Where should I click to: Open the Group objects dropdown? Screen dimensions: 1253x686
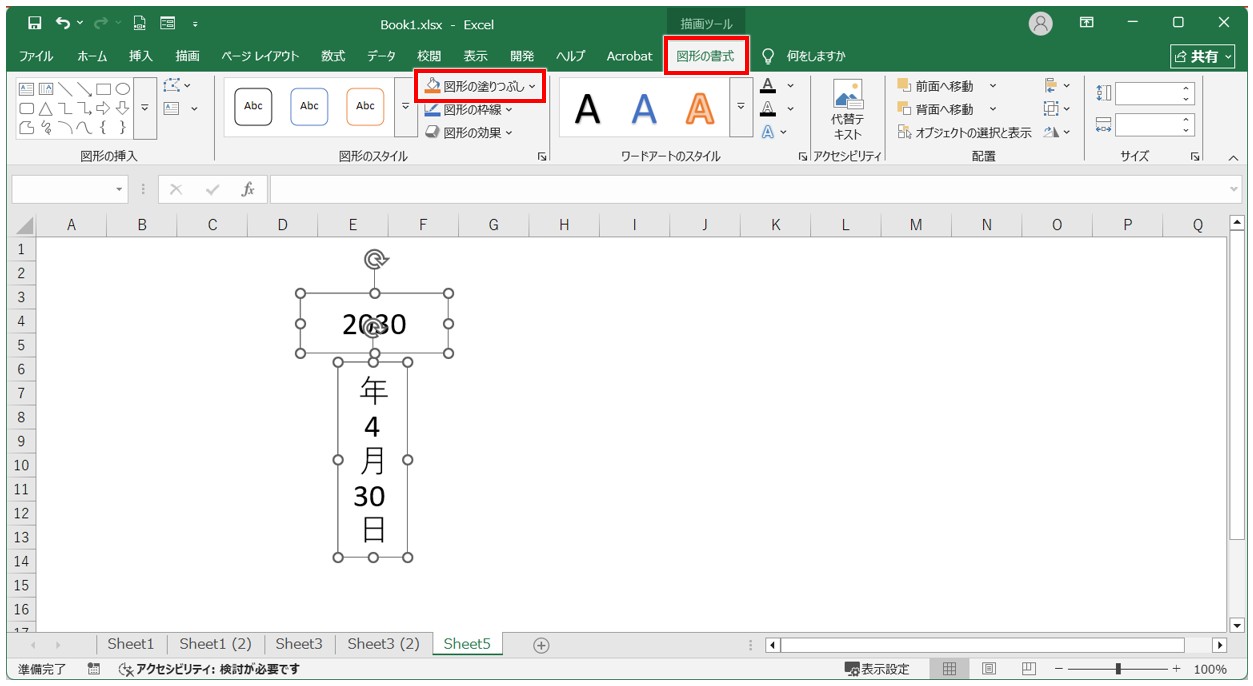[x=1056, y=109]
